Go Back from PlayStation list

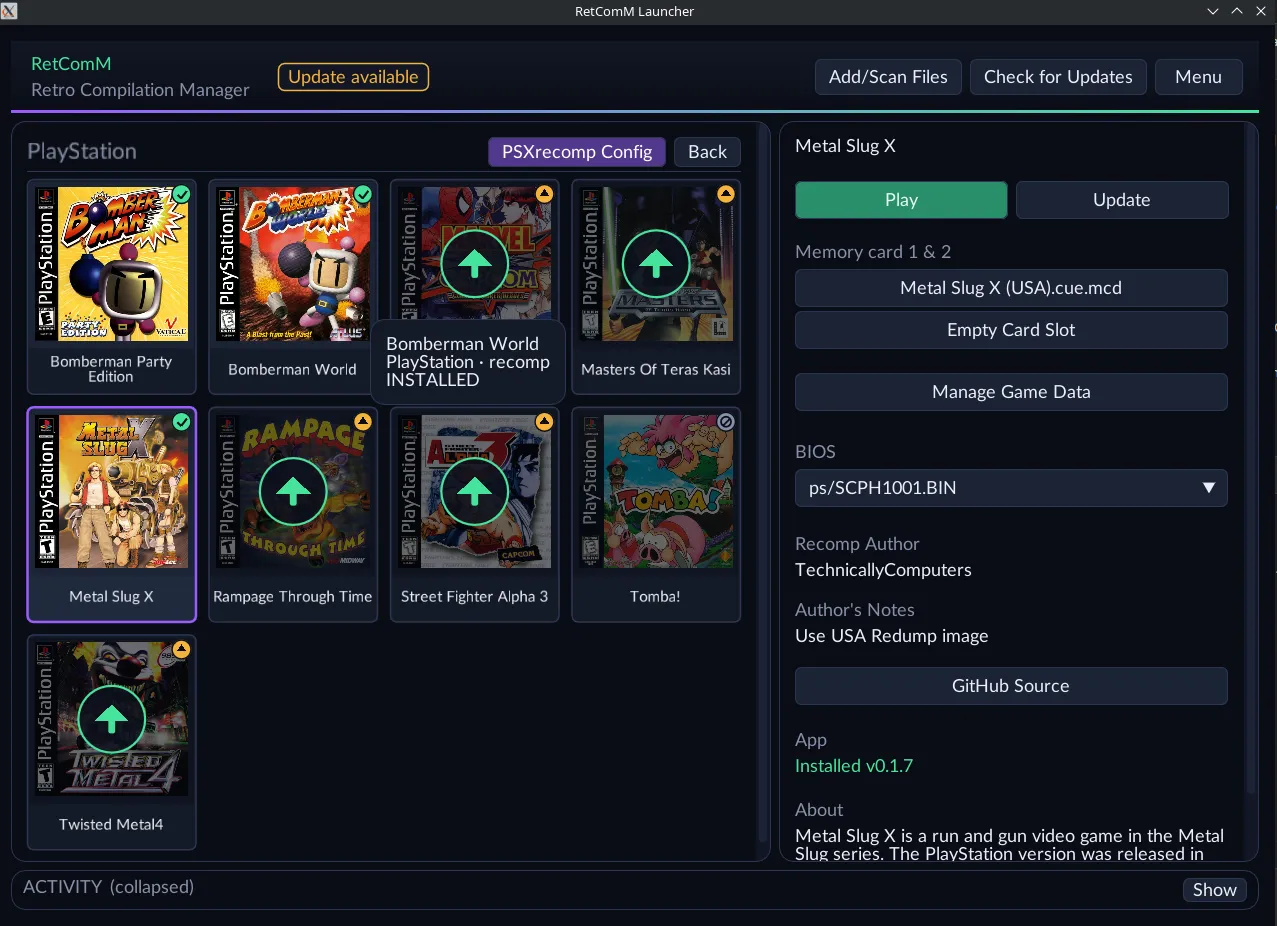707,152
